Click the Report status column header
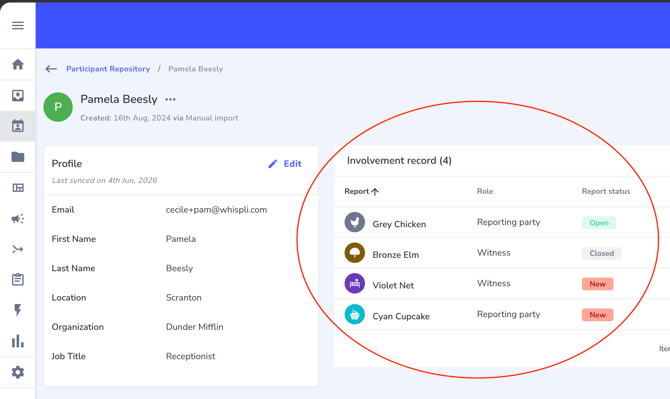Image resolution: width=670 pixels, height=399 pixels. click(606, 191)
